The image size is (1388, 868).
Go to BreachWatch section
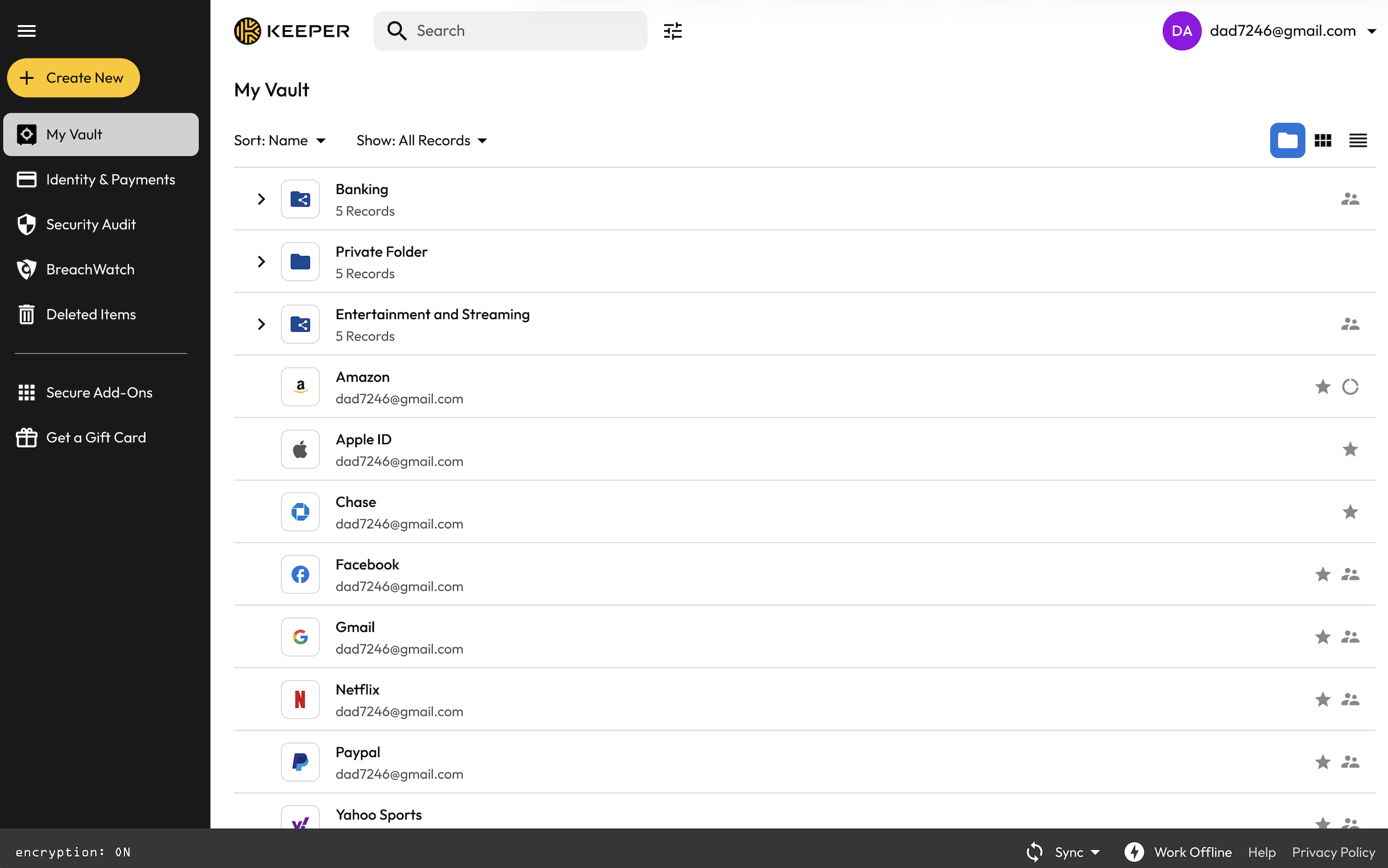pos(90,269)
